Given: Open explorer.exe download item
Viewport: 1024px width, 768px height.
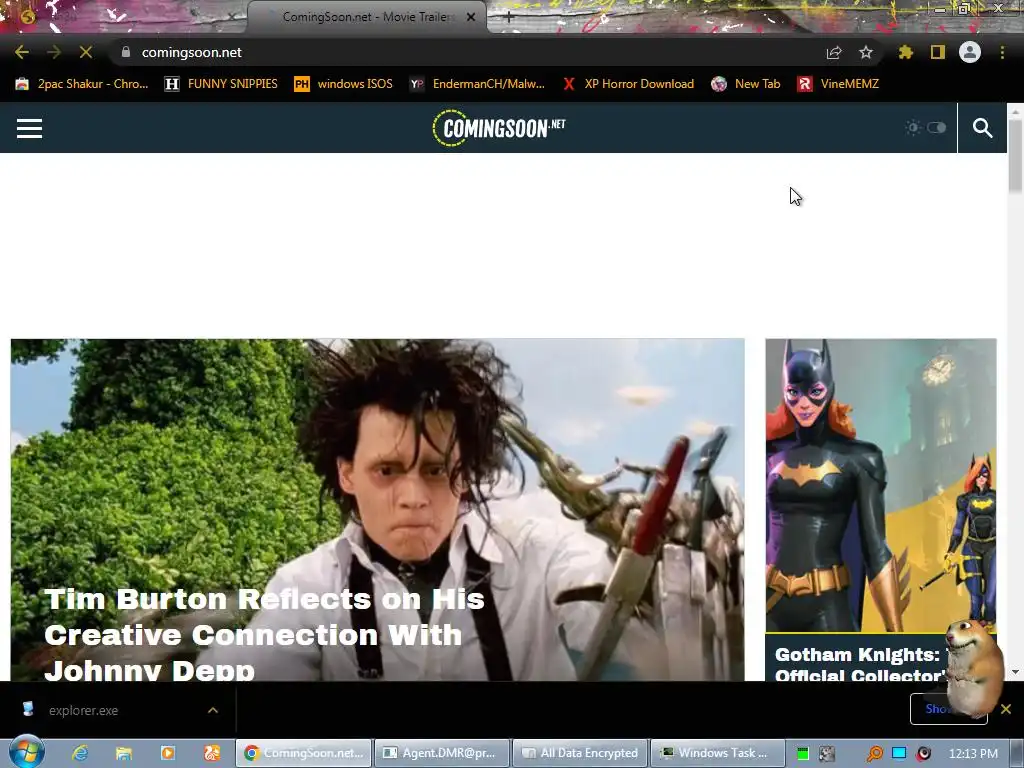Looking at the screenshot, I should pos(83,710).
